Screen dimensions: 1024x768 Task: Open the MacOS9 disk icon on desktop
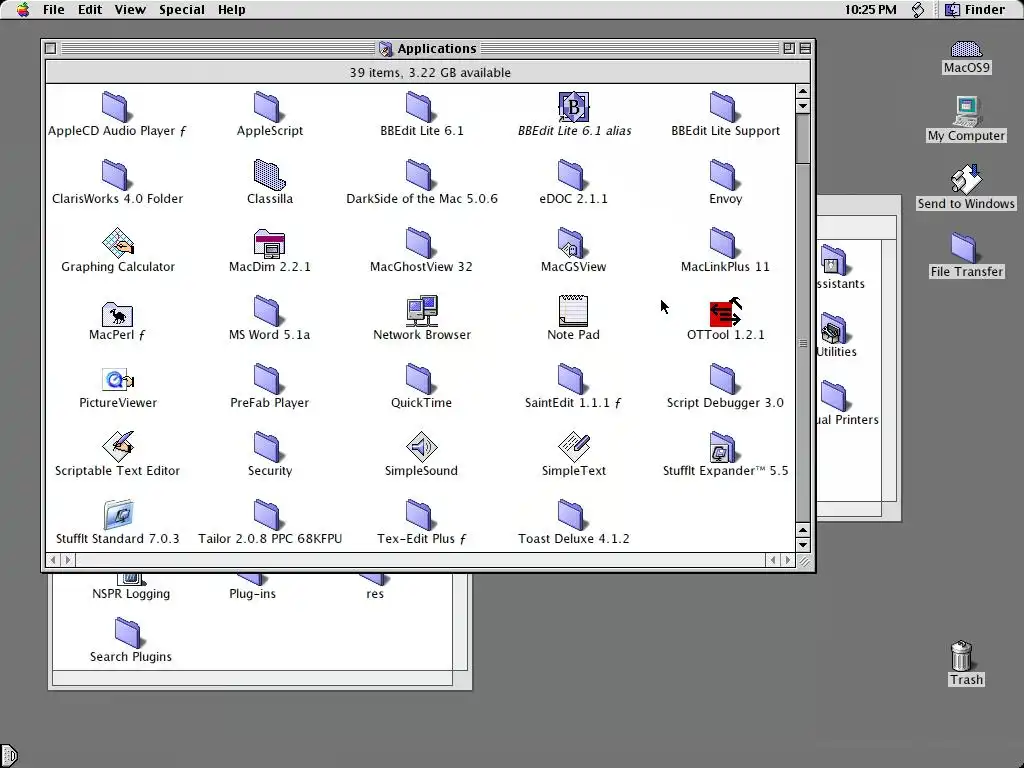click(966, 49)
